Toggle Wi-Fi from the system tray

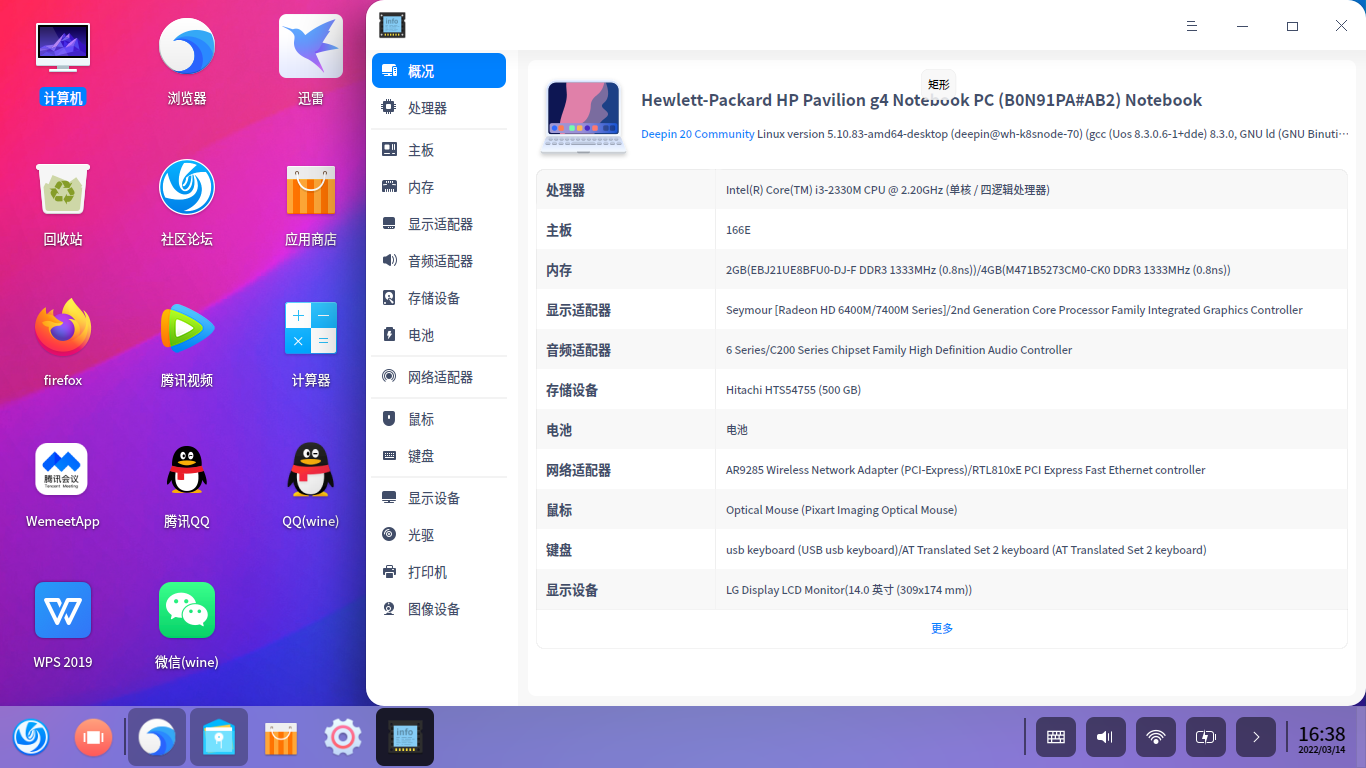(1155, 737)
